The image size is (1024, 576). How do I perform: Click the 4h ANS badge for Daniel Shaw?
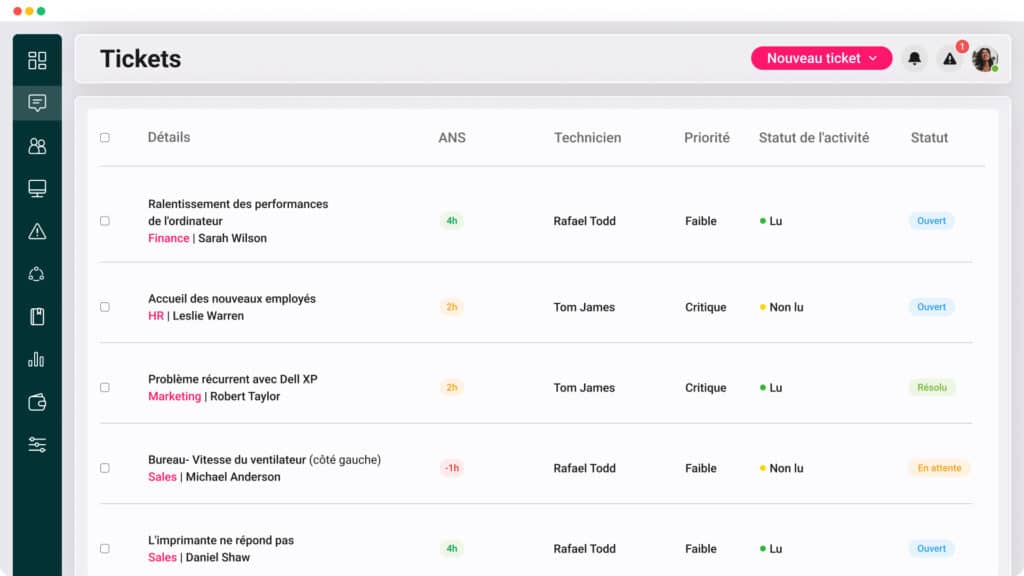[452, 549]
